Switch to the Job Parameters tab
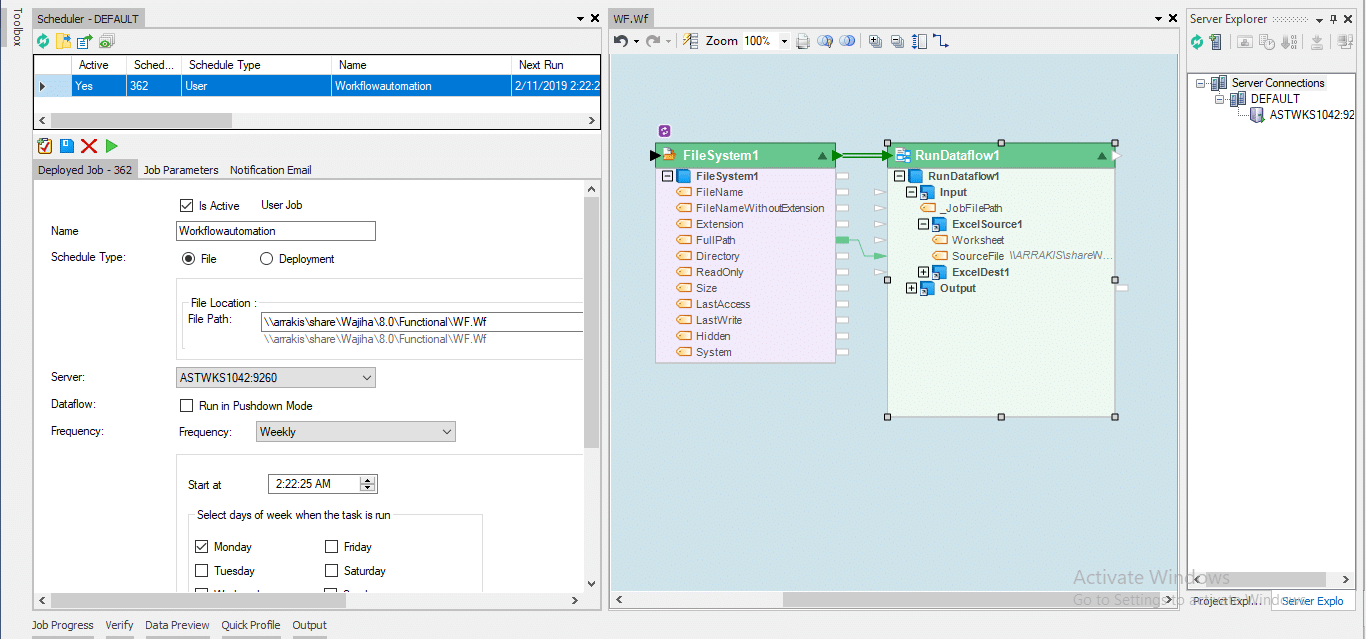This screenshot has height=639, width=1366. click(181, 170)
